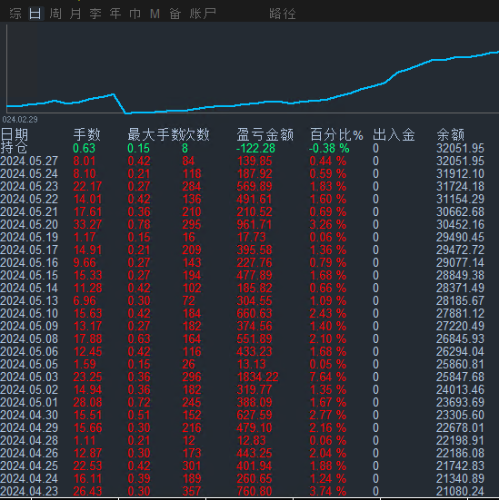Open the 季 quarterly tab
This screenshot has width=499, height=500.
pyautogui.click(x=95, y=14)
